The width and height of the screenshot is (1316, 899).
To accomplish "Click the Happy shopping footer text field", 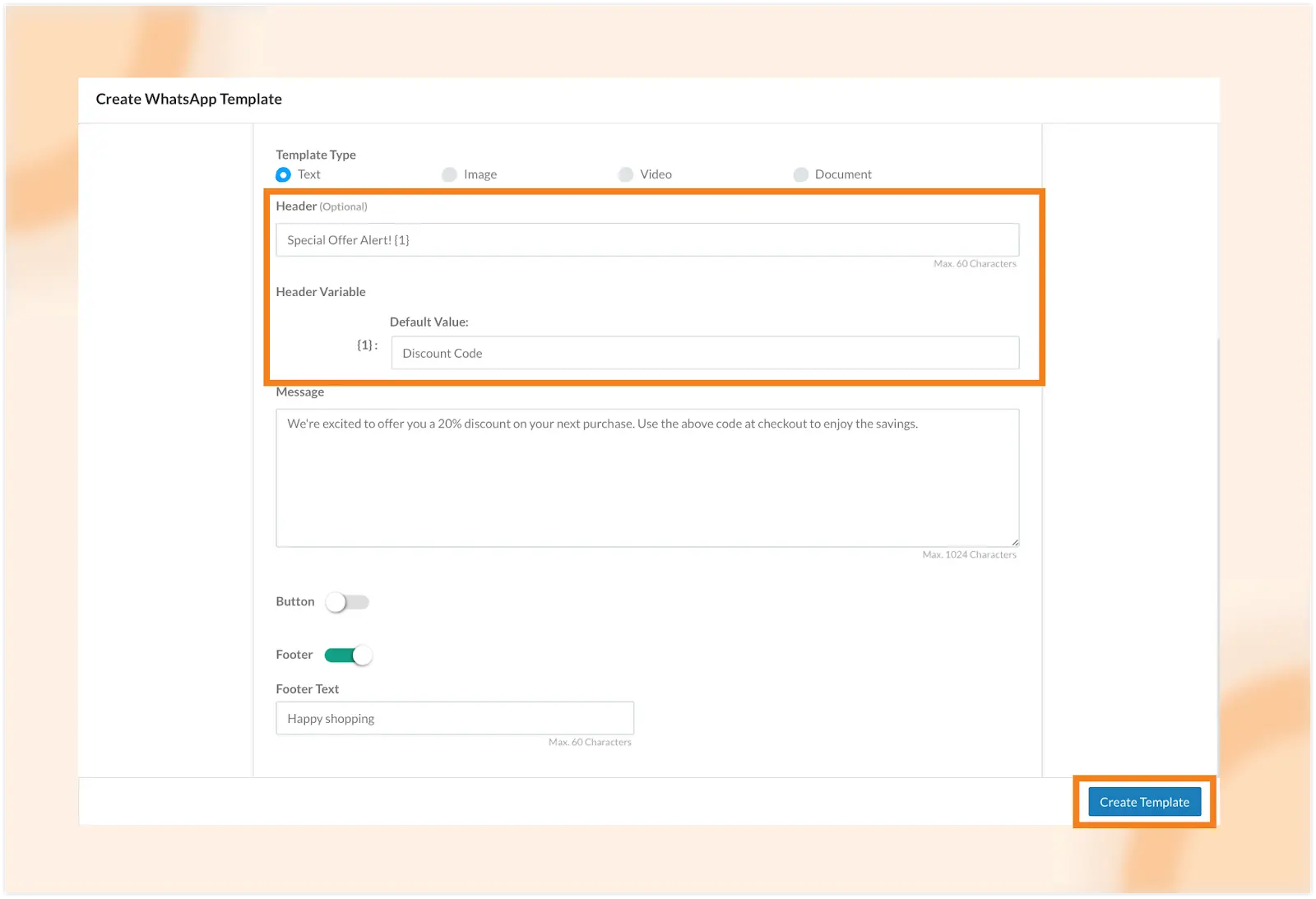I will [x=454, y=718].
